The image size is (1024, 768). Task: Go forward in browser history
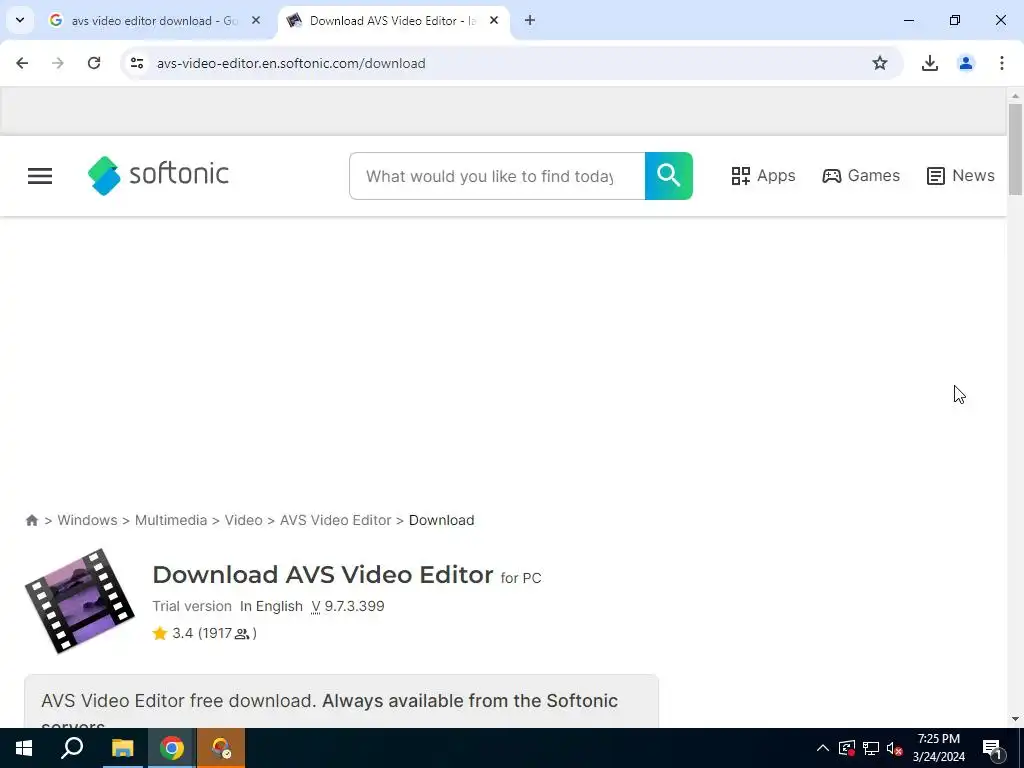[58, 63]
